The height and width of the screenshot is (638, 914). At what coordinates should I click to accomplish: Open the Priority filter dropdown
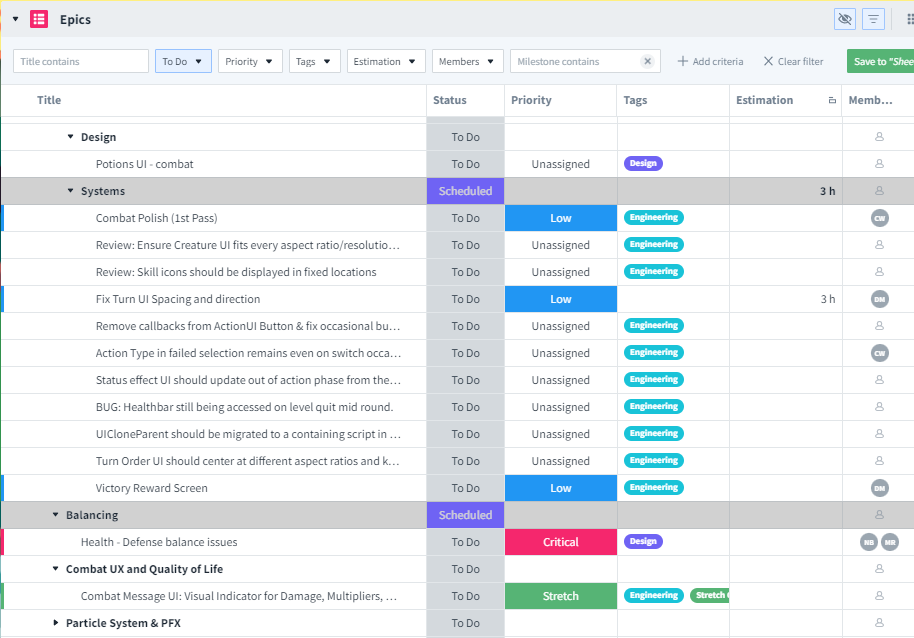[x=250, y=61]
